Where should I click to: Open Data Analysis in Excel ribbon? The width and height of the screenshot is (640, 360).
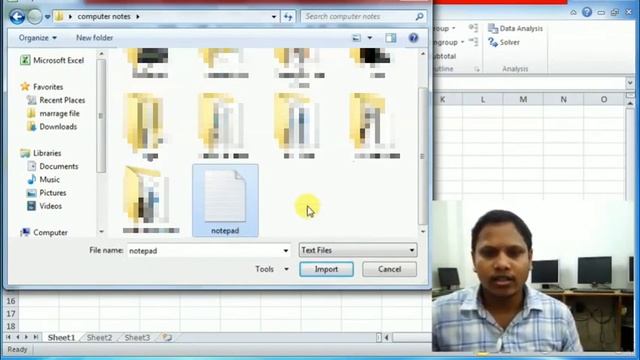(516, 28)
